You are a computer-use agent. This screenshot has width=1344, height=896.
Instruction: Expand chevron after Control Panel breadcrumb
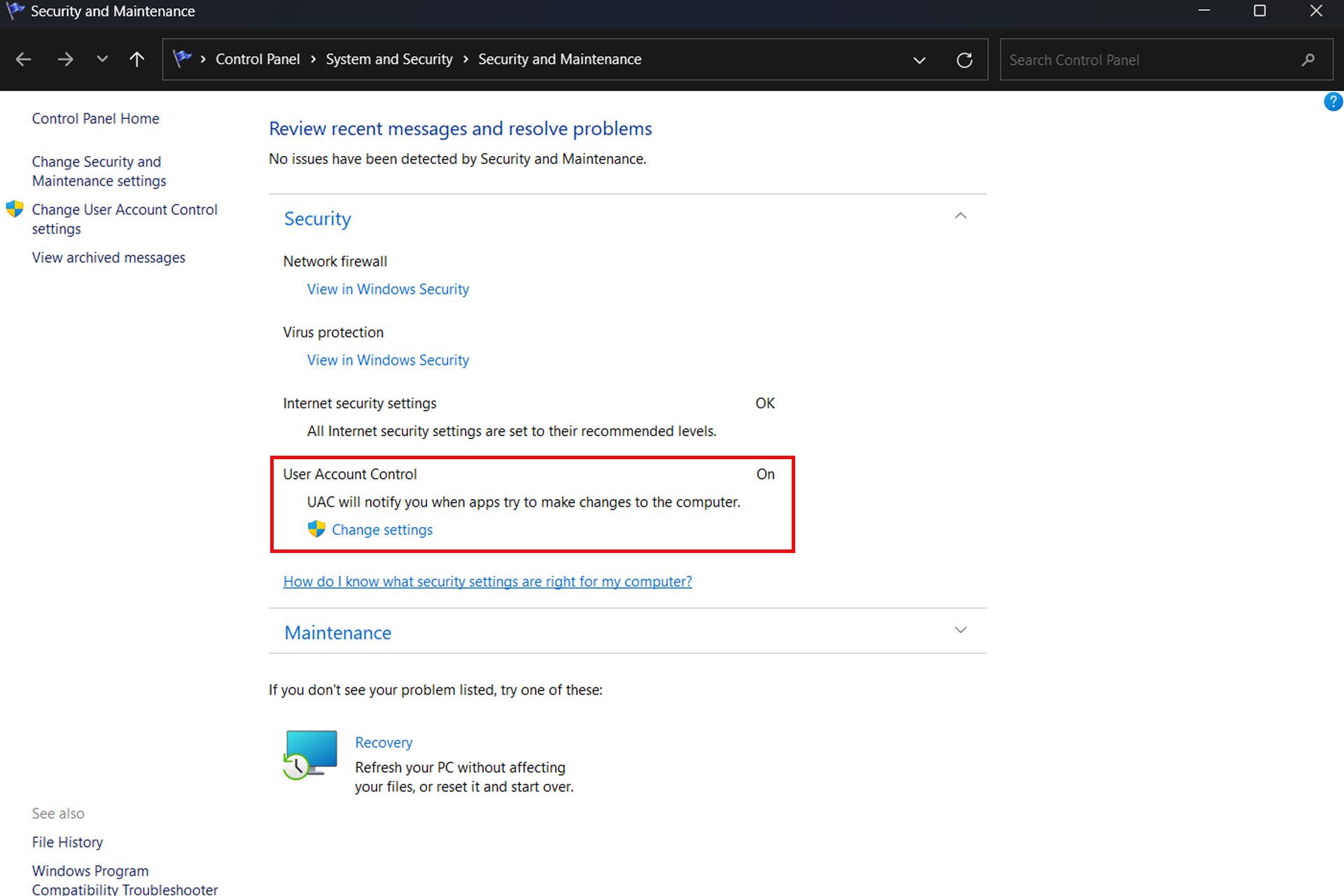pyautogui.click(x=313, y=59)
